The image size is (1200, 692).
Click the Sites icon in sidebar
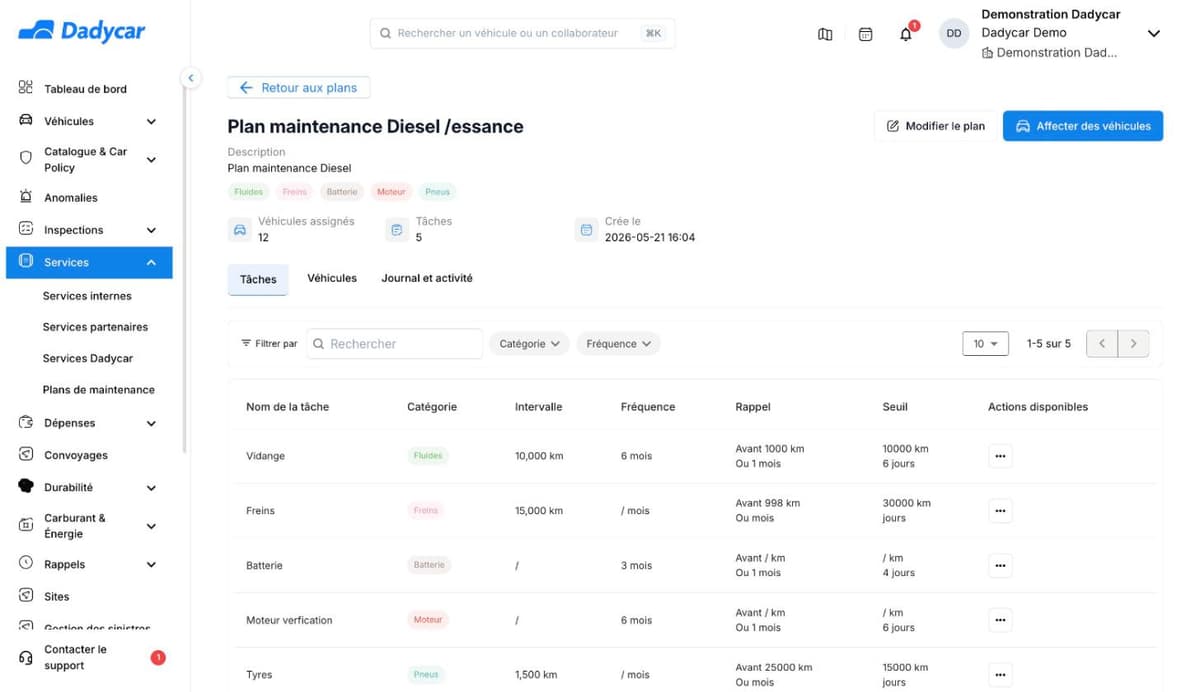point(26,595)
